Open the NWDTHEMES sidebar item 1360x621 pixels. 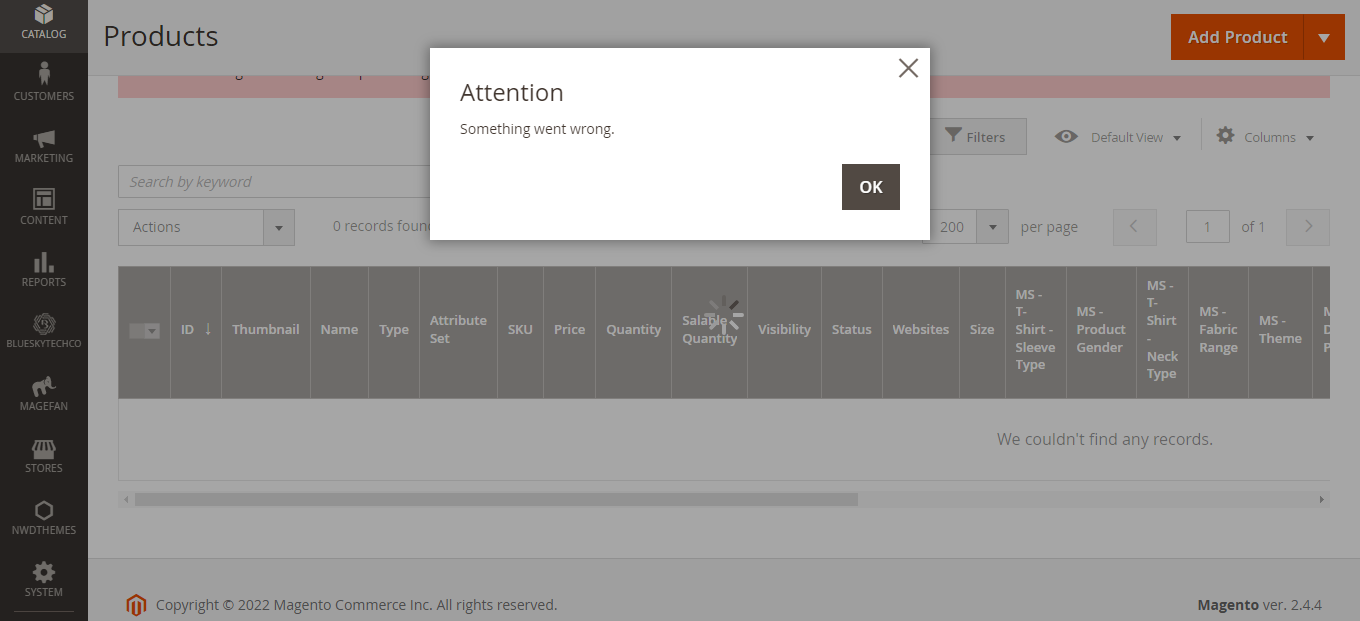click(x=44, y=515)
